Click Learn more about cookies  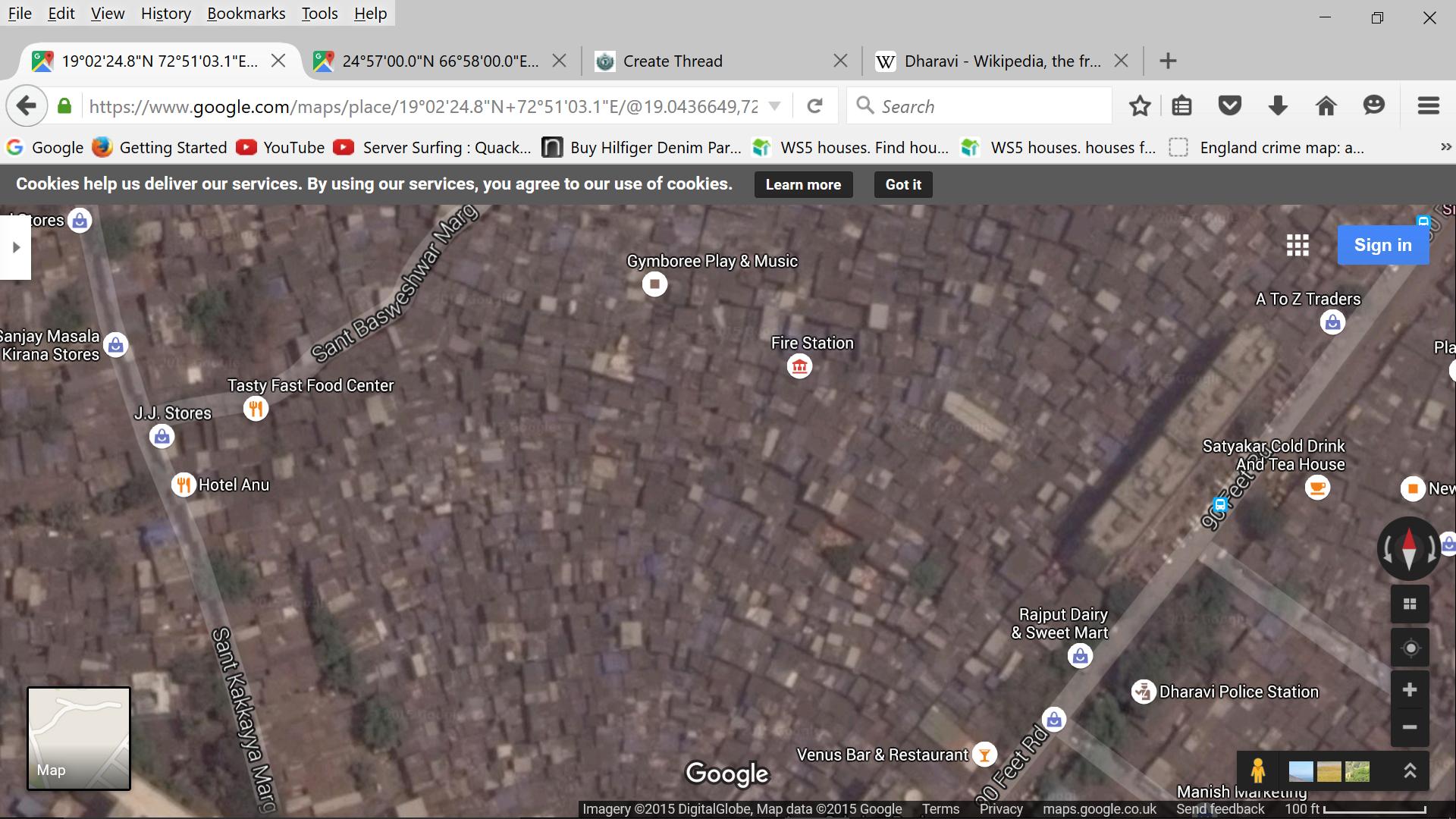coord(803,184)
